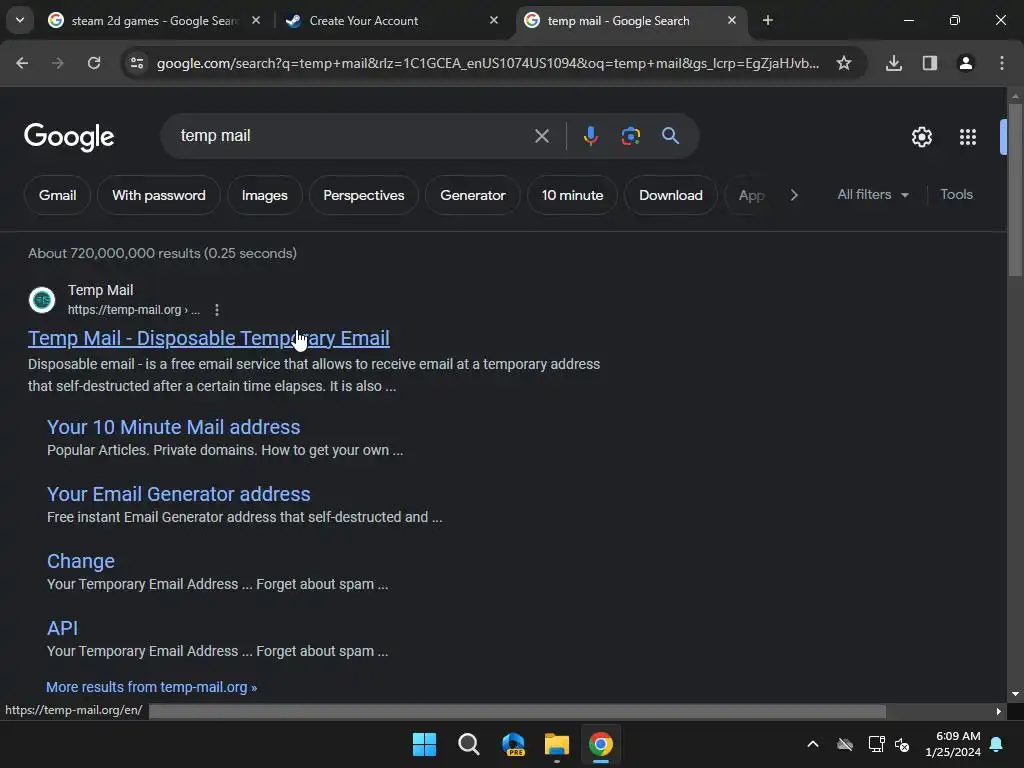Image resolution: width=1024 pixels, height=768 pixels.
Task: Open More results from temp-mail.org
Action: pyautogui.click(x=152, y=687)
